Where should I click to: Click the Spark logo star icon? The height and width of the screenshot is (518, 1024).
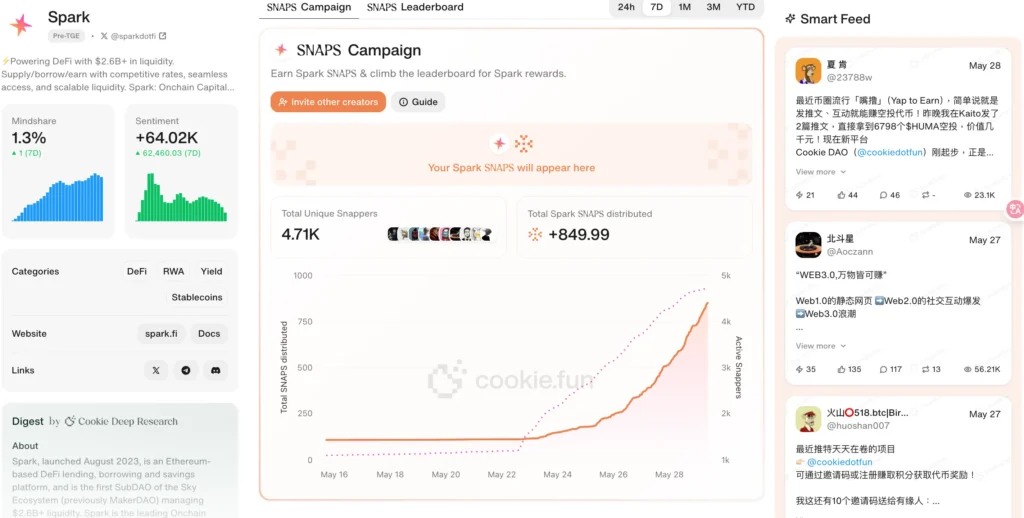pos(20,25)
